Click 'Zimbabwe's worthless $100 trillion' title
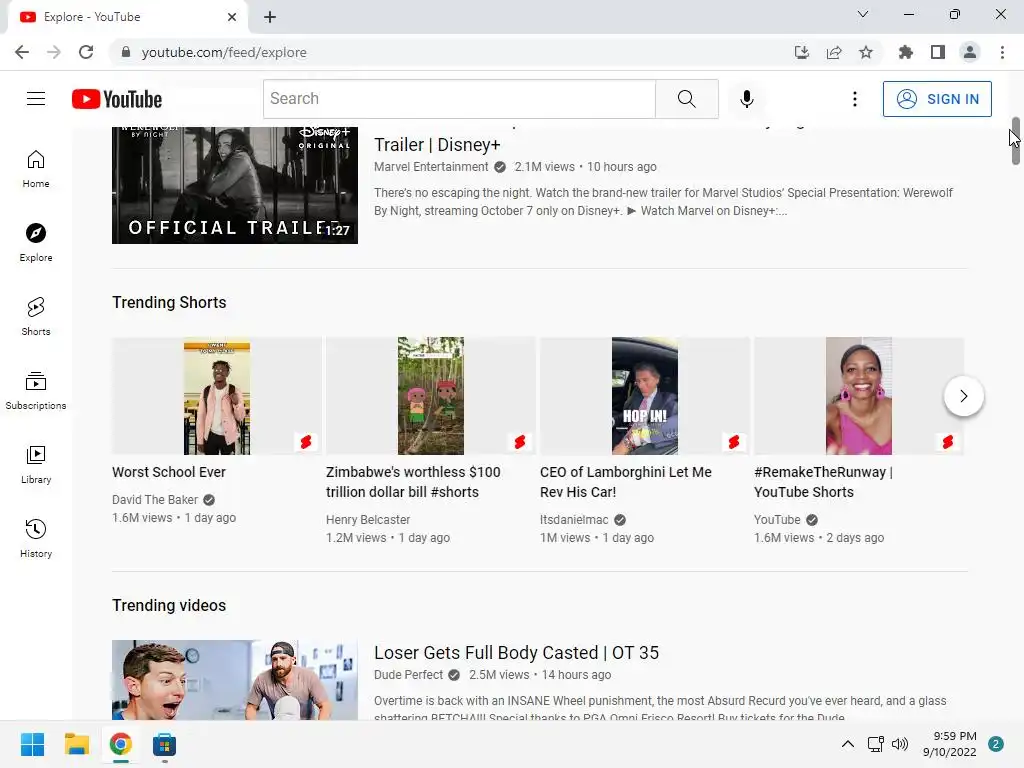Image resolution: width=1024 pixels, height=768 pixels. pyautogui.click(x=413, y=482)
